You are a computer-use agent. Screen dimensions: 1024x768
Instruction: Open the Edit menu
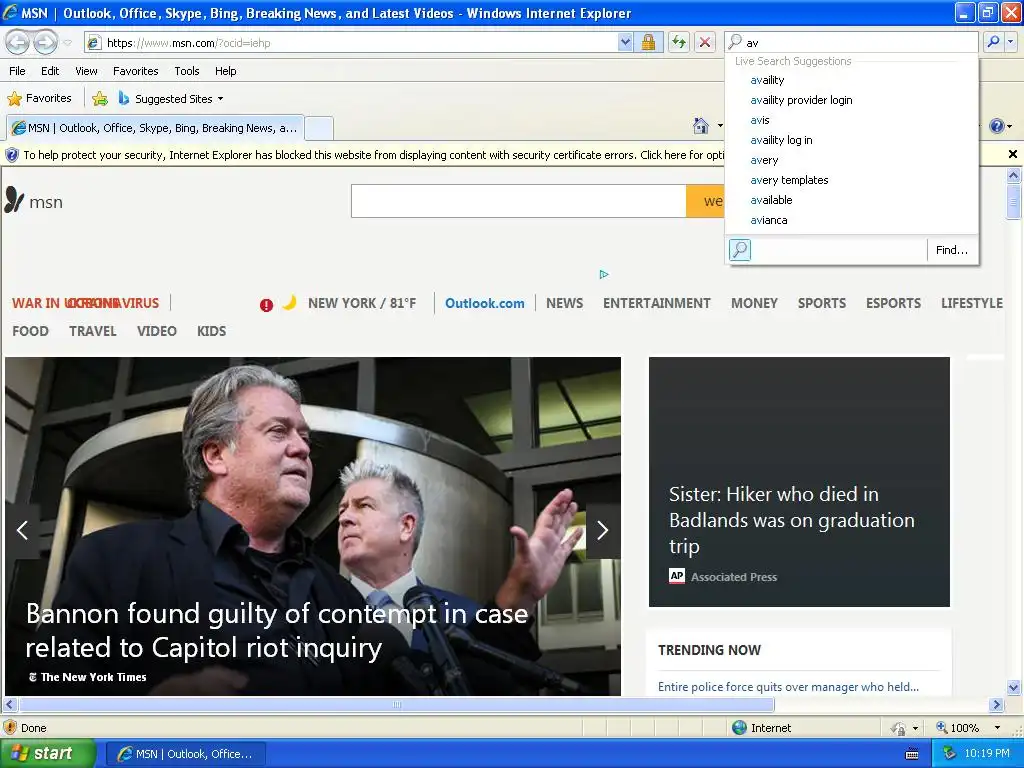[50, 71]
